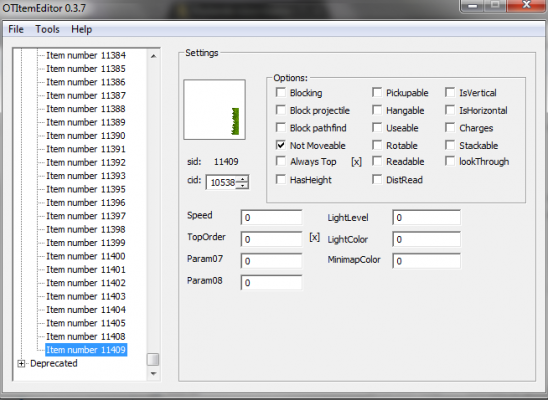This screenshot has height=400, width=548.
Task: Click the item sprite preview image
Action: point(215,109)
